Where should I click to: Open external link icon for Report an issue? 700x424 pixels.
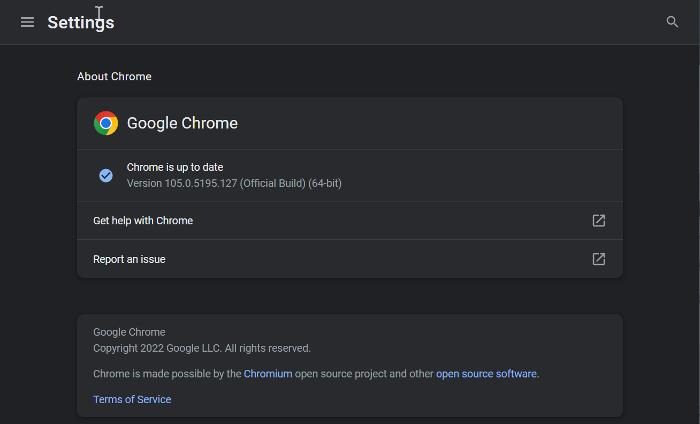click(599, 259)
